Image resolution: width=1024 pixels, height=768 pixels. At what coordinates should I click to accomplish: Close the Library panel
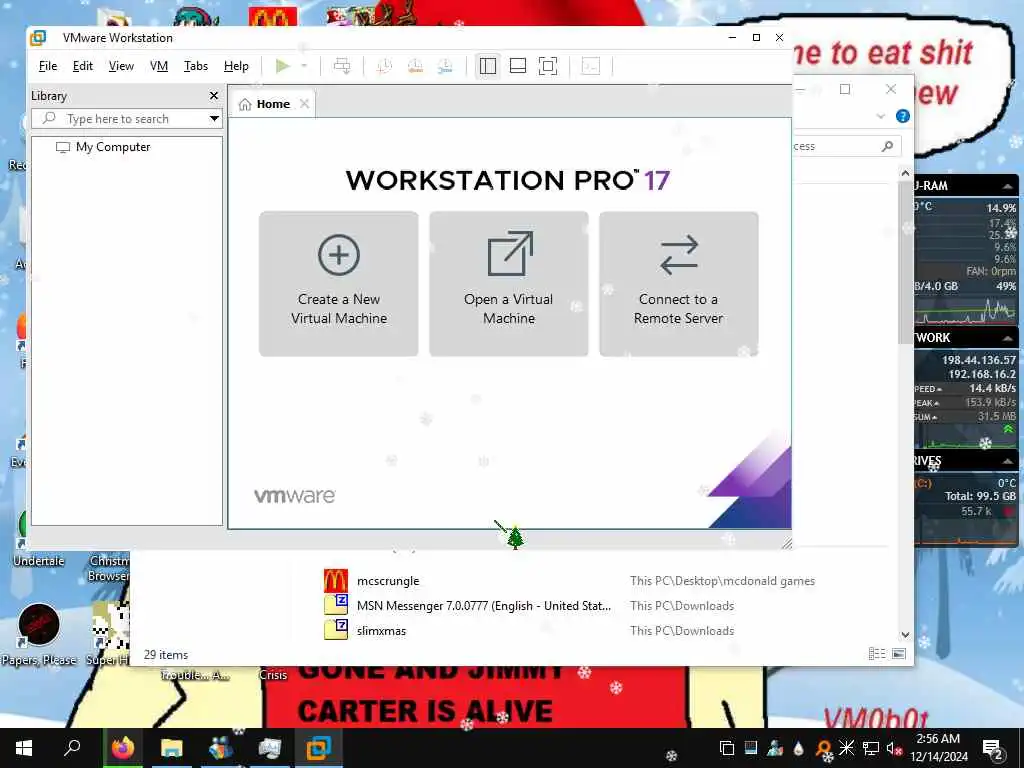pyautogui.click(x=214, y=96)
